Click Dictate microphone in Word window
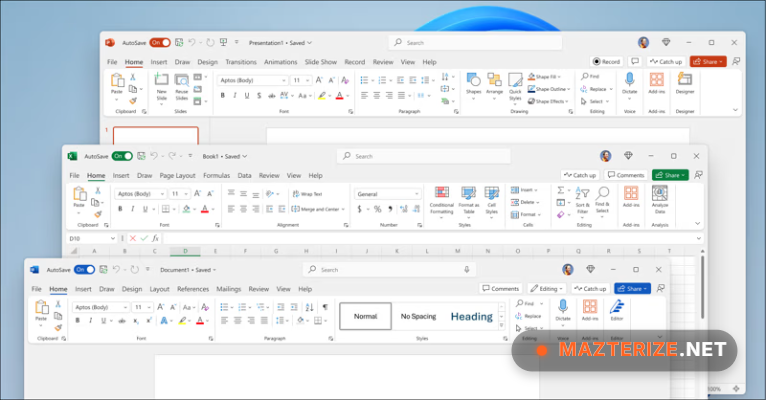Viewport: 766px width, 400px height. (x=563, y=310)
